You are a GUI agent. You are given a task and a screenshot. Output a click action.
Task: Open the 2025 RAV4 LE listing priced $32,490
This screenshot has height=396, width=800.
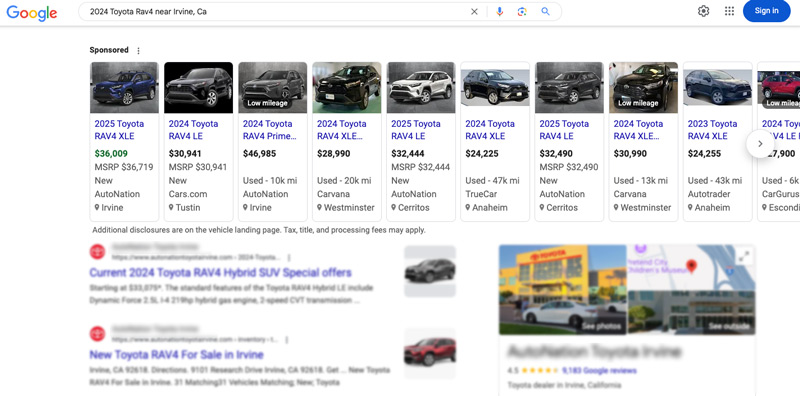tap(564, 130)
